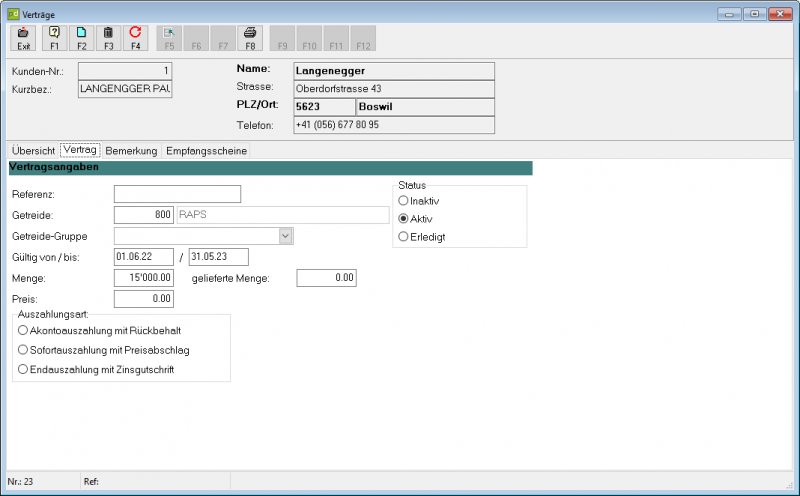Image resolution: width=800 pixels, height=496 pixels.
Task: Click the greyed F9 toolbar button
Action: [x=282, y=38]
